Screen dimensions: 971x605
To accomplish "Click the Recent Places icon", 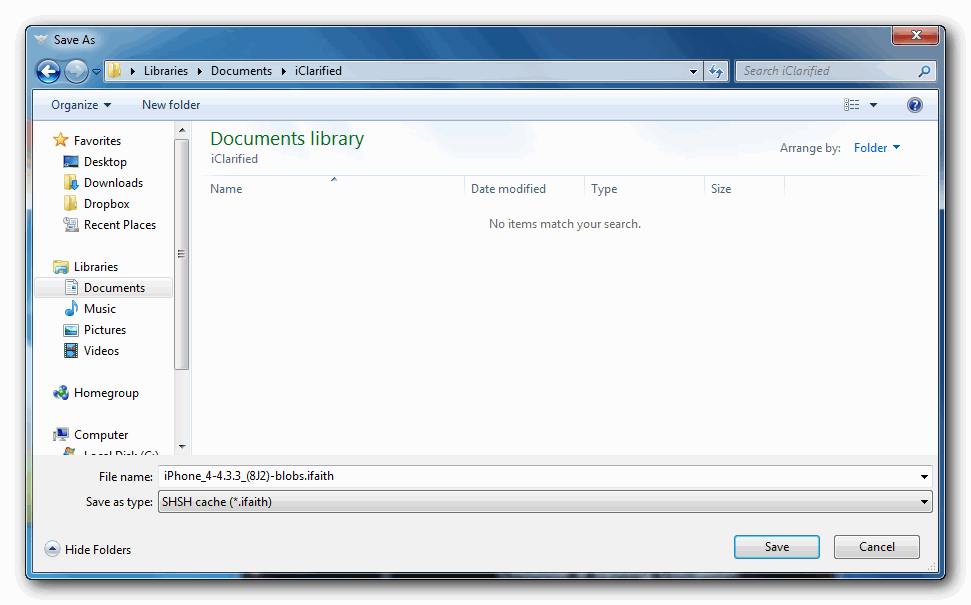I will [x=71, y=225].
